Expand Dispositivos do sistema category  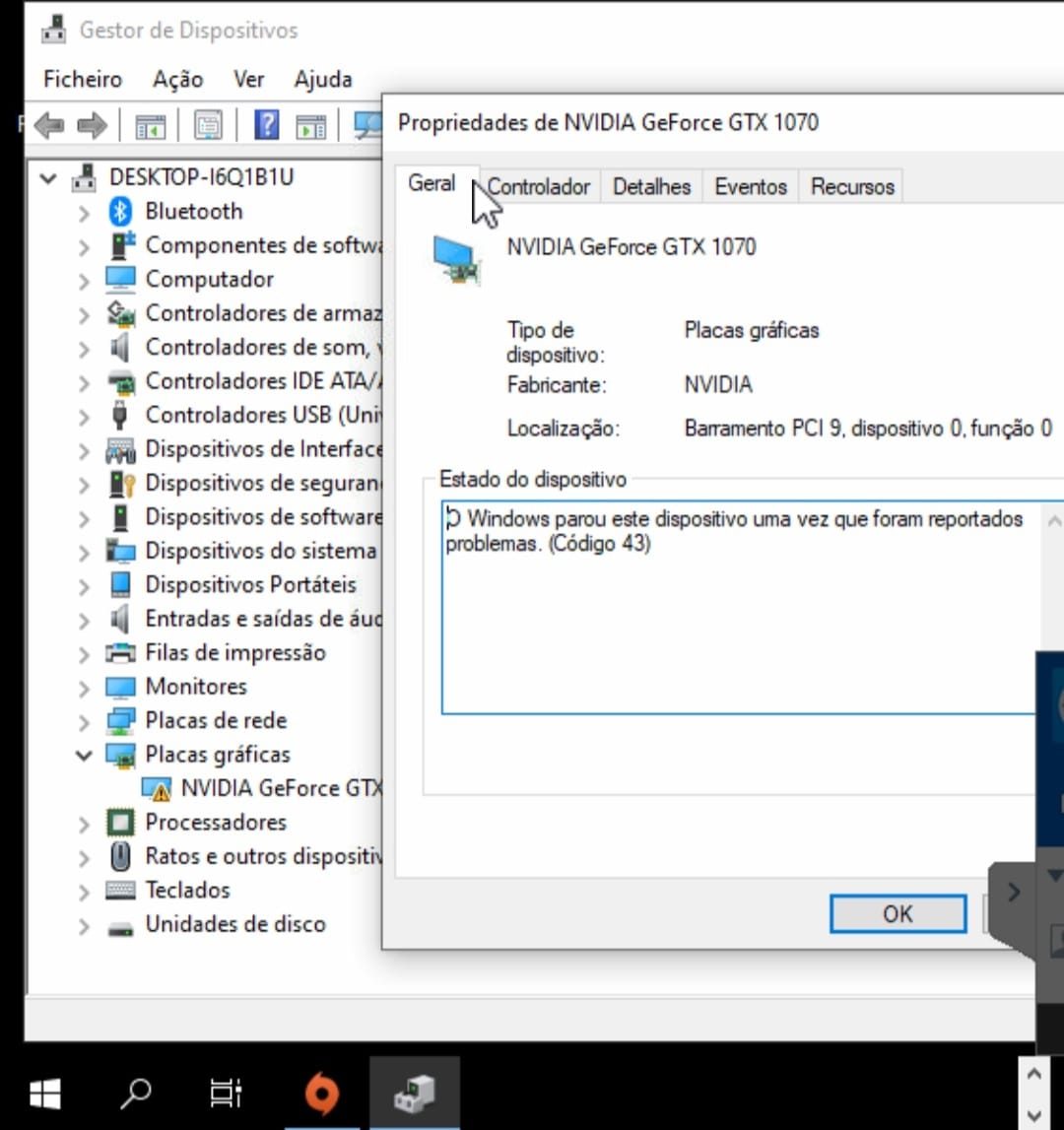click(84, 553)
